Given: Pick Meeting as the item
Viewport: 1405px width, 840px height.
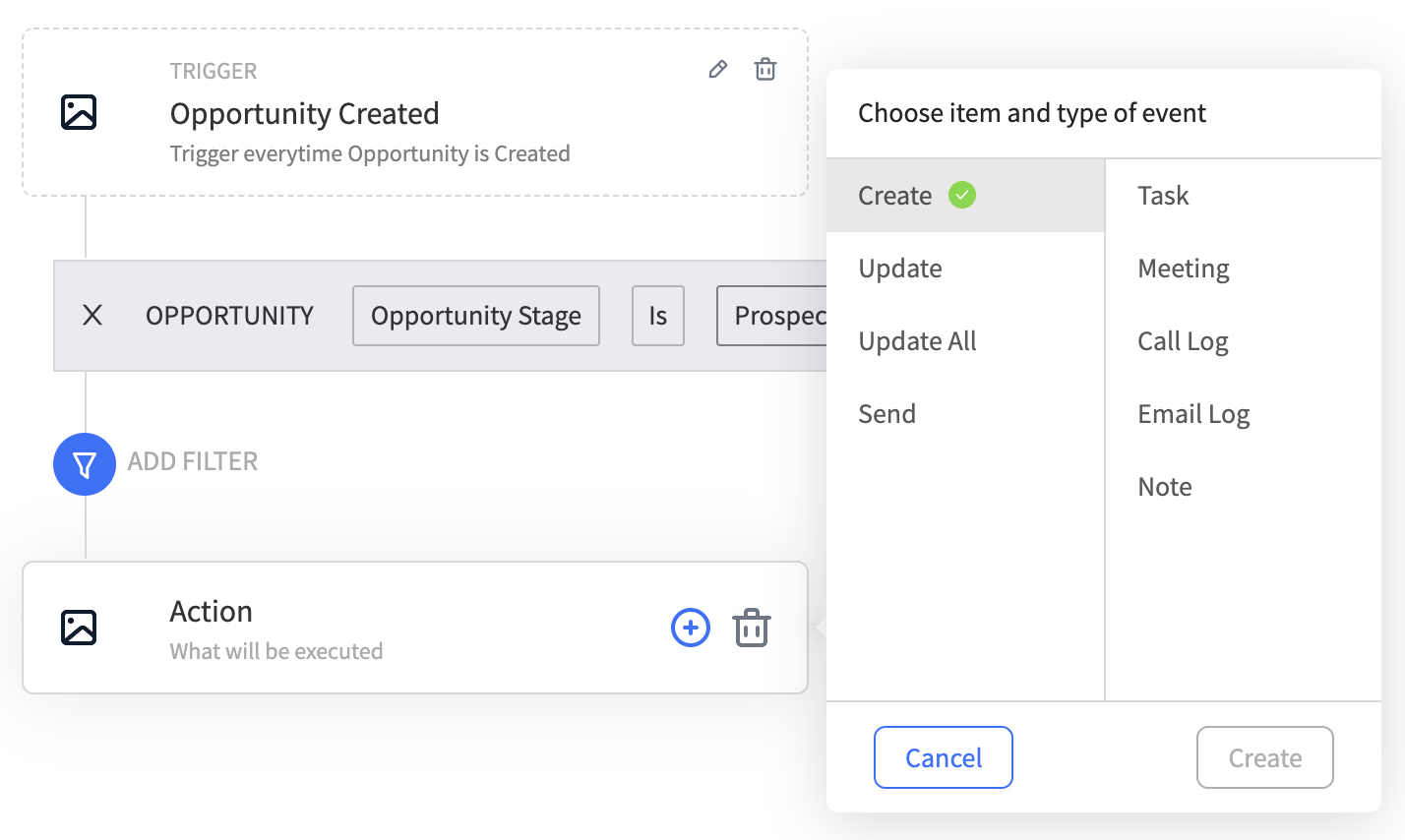Looking at the screenshot, I should click(1184, 269).
